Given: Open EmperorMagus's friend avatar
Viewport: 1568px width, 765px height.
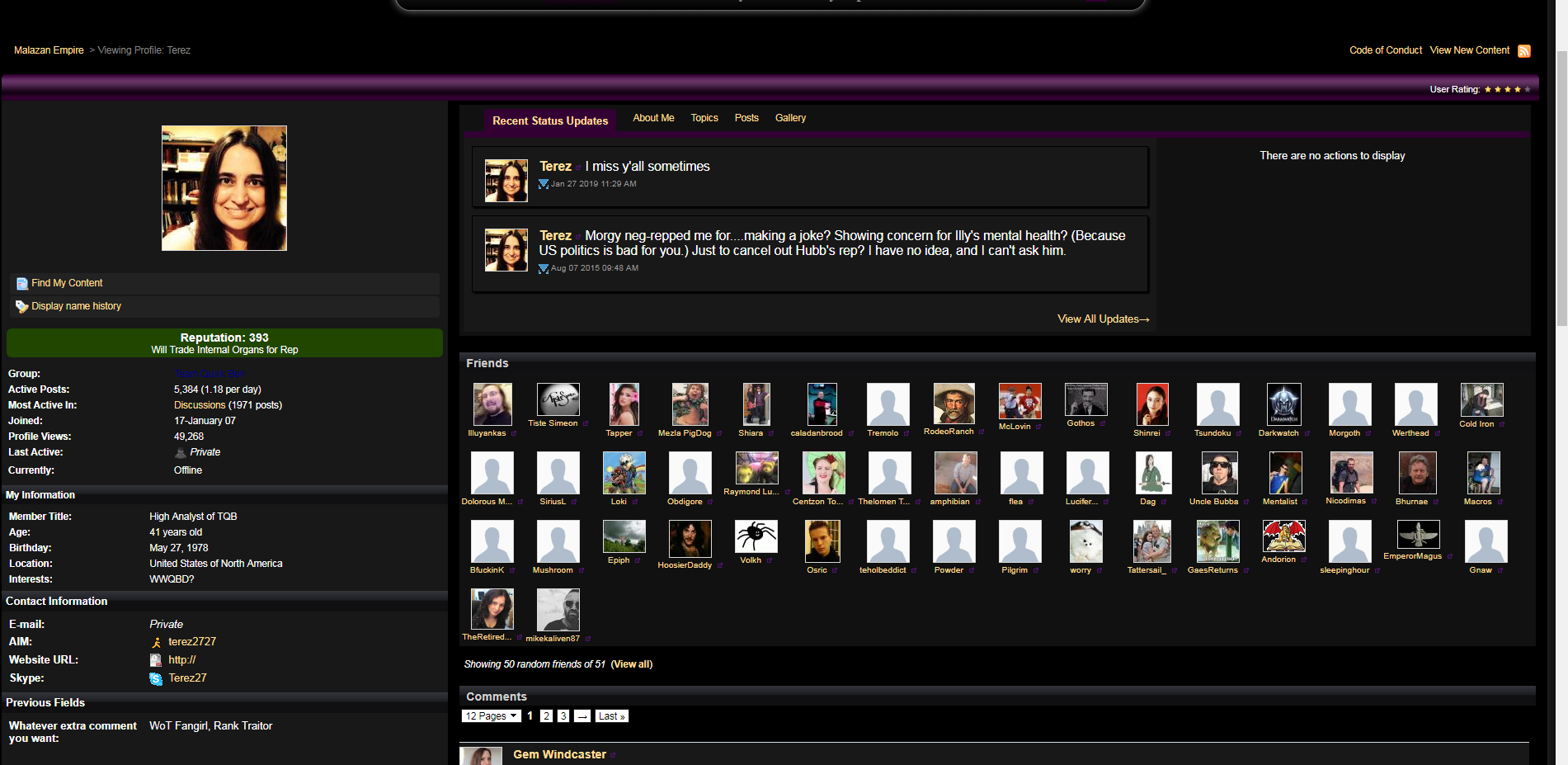Looking at the screenshot, I should (1419, 535).
